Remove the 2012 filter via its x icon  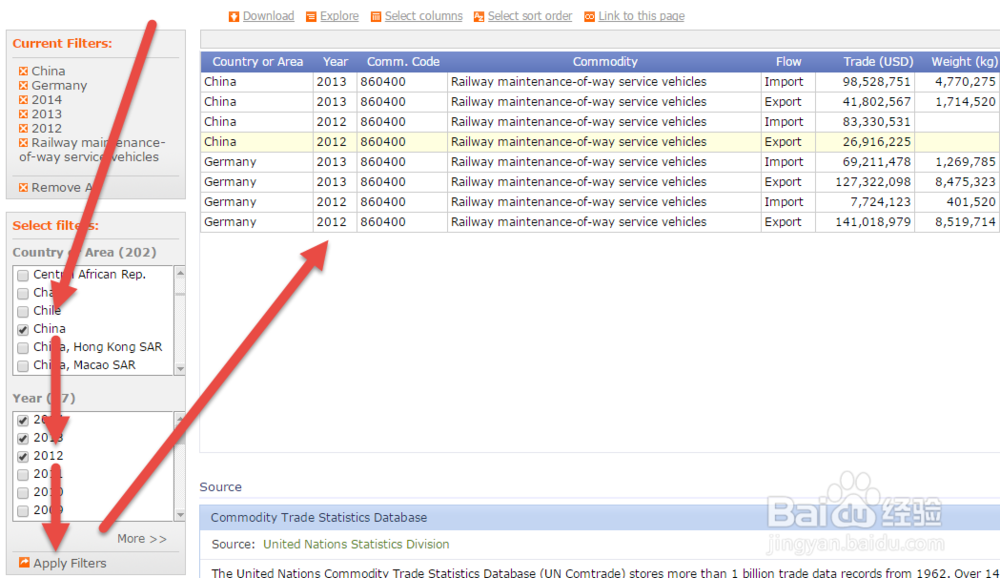(24, 129)
